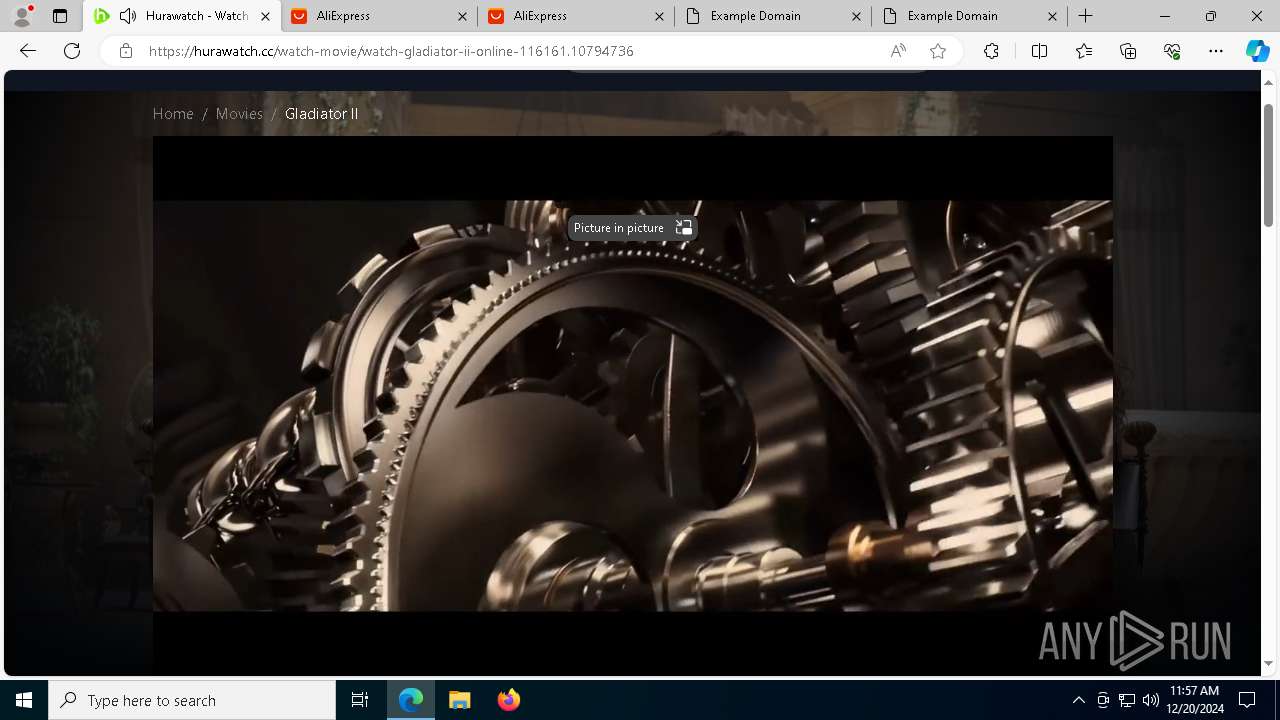This screenshot has height=720, width=1280.
Task: Open the volume control tray icon
Action: (1151, 700)
